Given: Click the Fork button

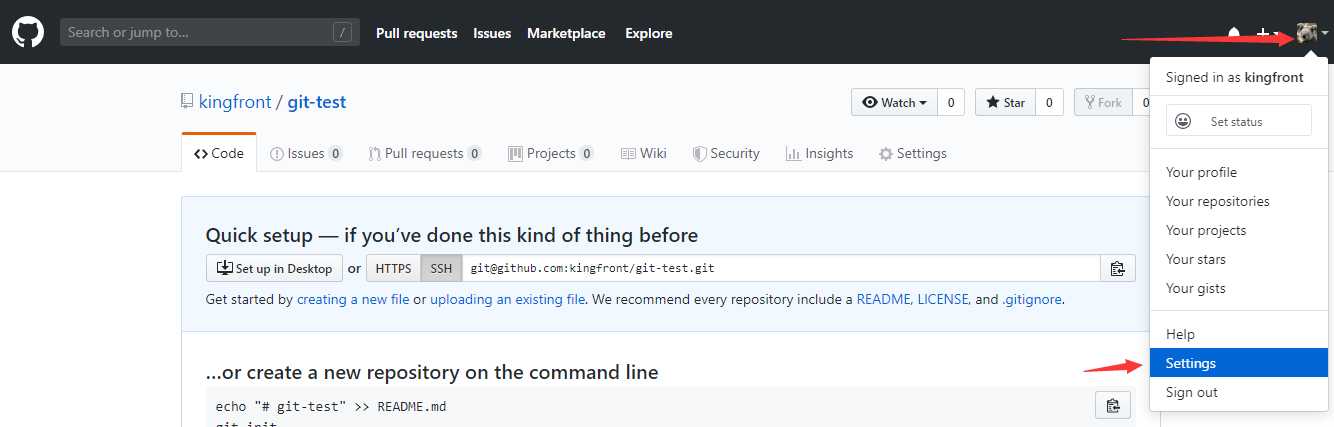Looking at the screenshot, I should click(1103, 102).
